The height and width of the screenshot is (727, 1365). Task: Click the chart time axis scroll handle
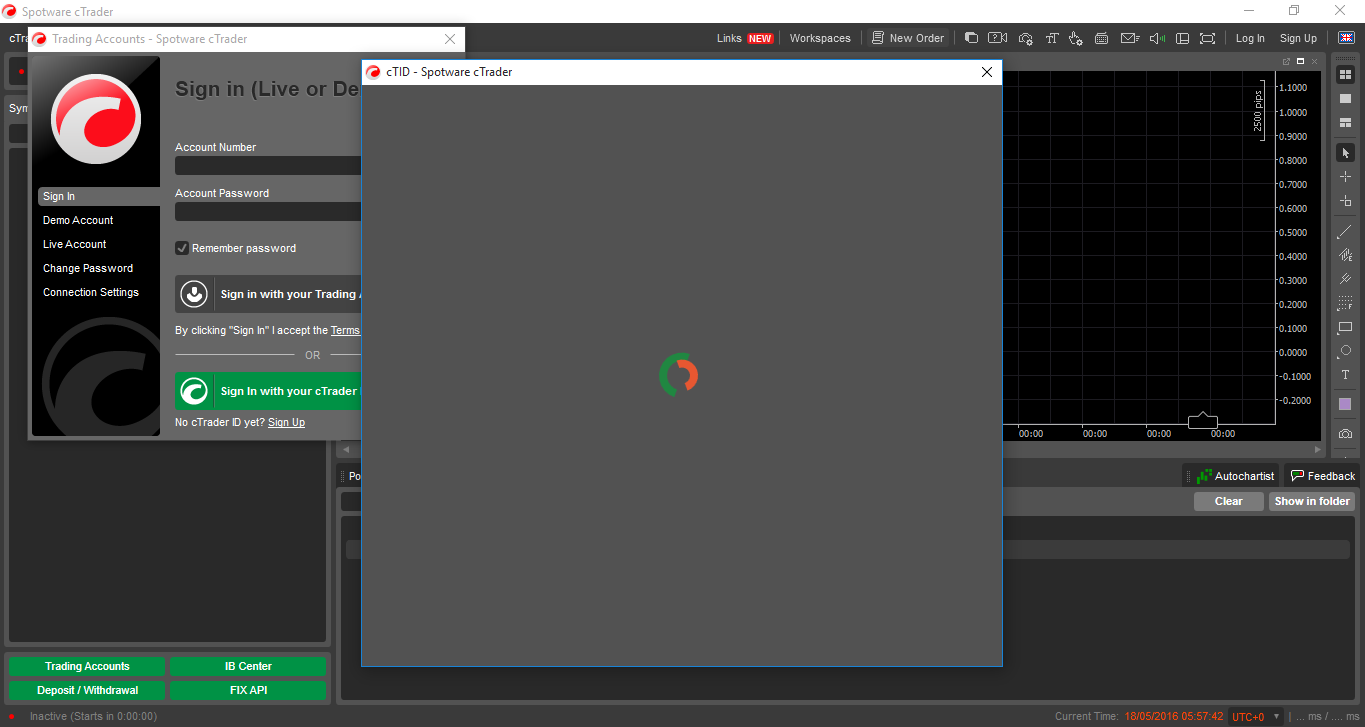point(1202,420)
